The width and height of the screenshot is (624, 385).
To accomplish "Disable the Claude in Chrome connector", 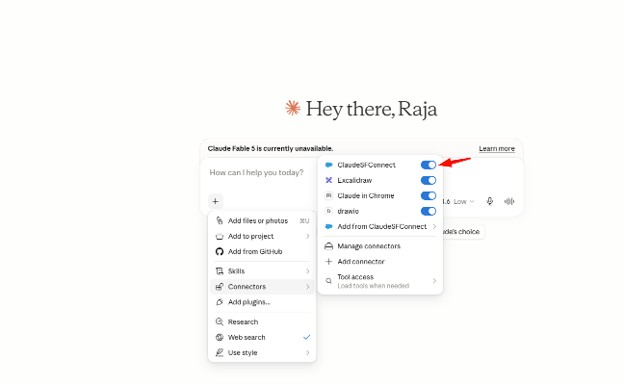I will (x=428, y=195).
